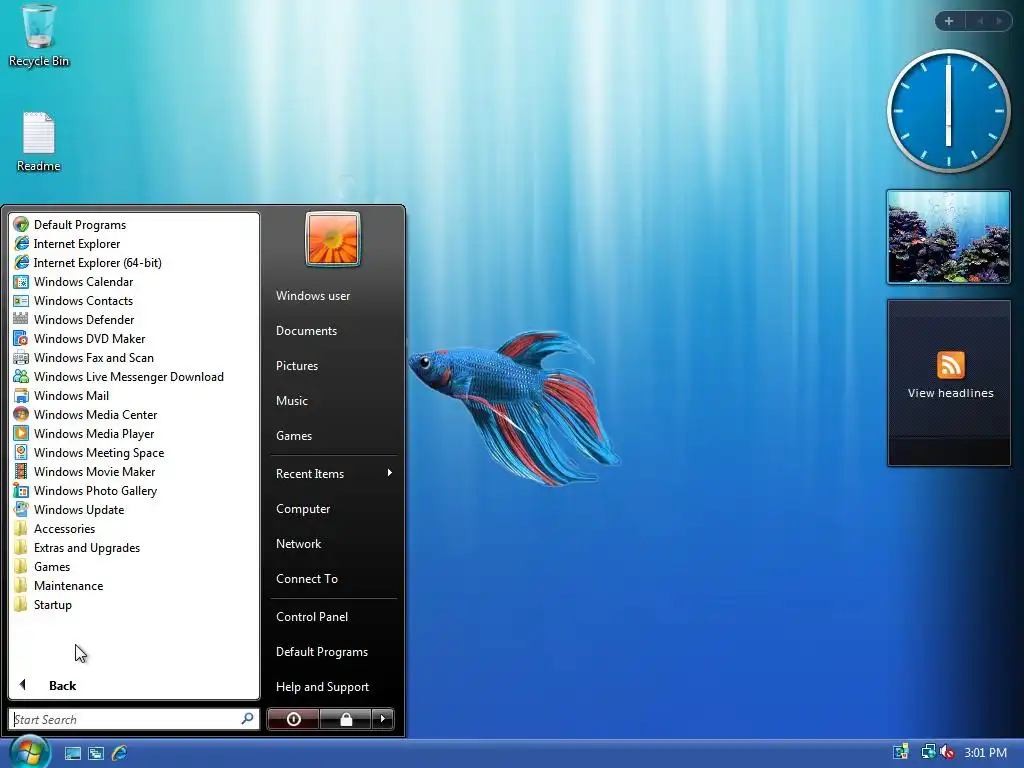This screenshot has width=1024, height=768.
Task: Click the Start orb button
Action: (x=29, y=751)
